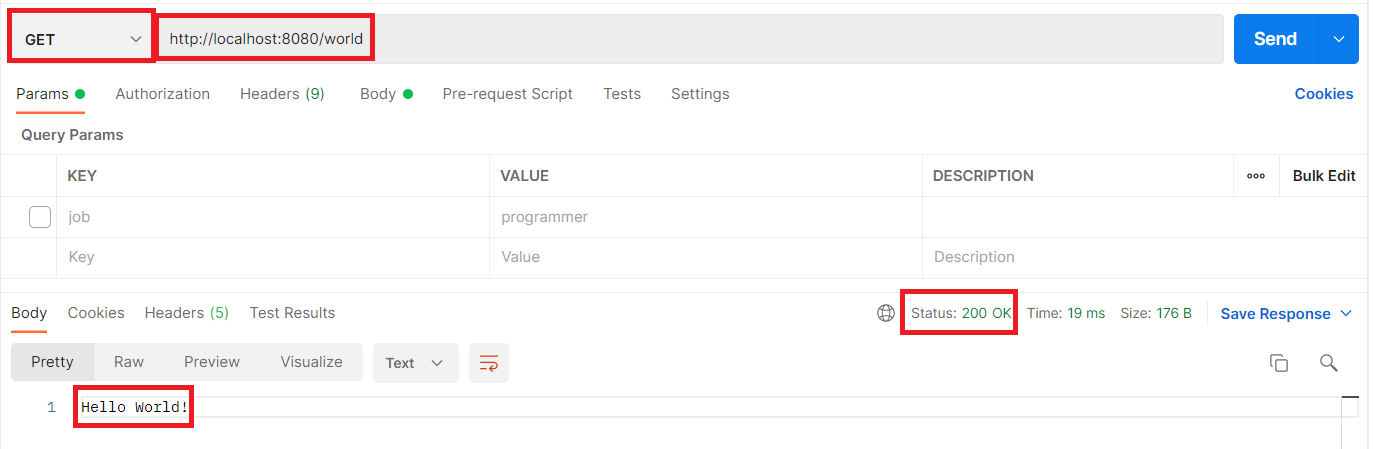Enable the job query parameter checkbox
This screenshot has height=449, width=1374.
(40, 217)
